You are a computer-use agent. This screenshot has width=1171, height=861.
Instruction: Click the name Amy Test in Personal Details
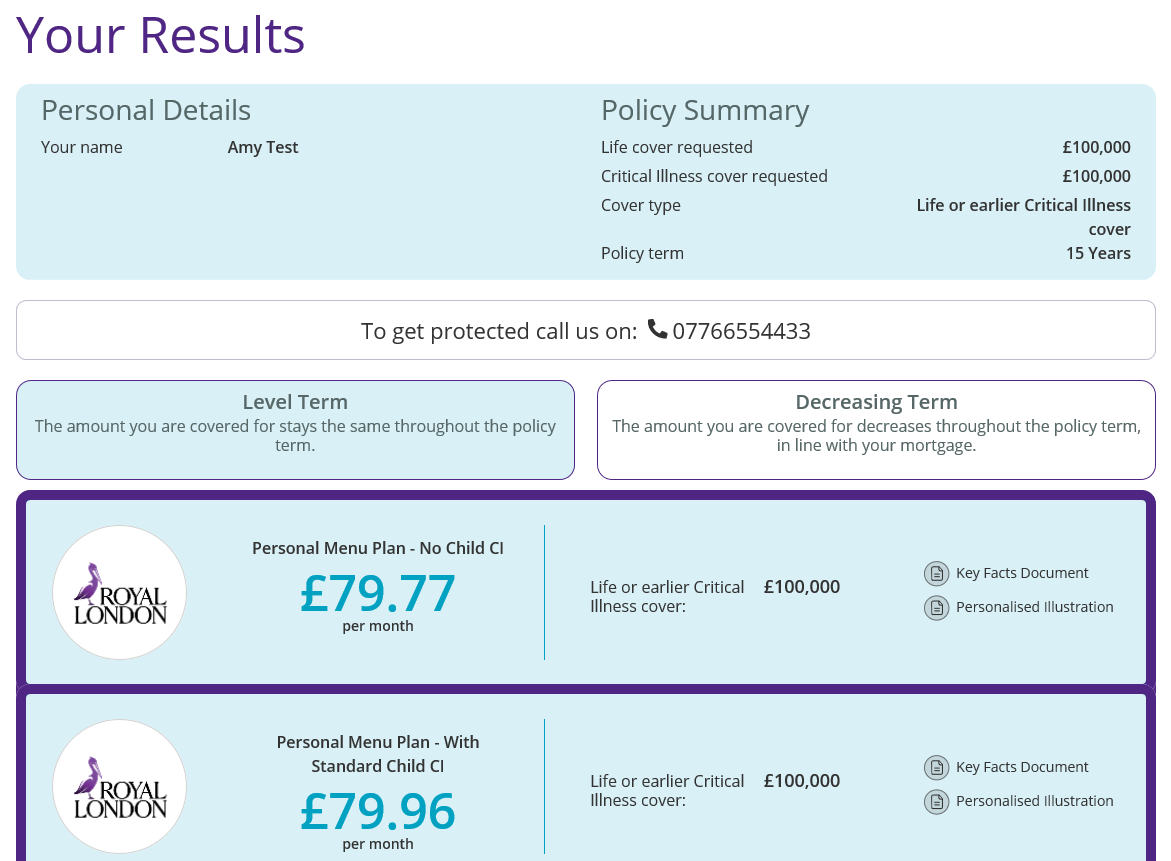263,147
